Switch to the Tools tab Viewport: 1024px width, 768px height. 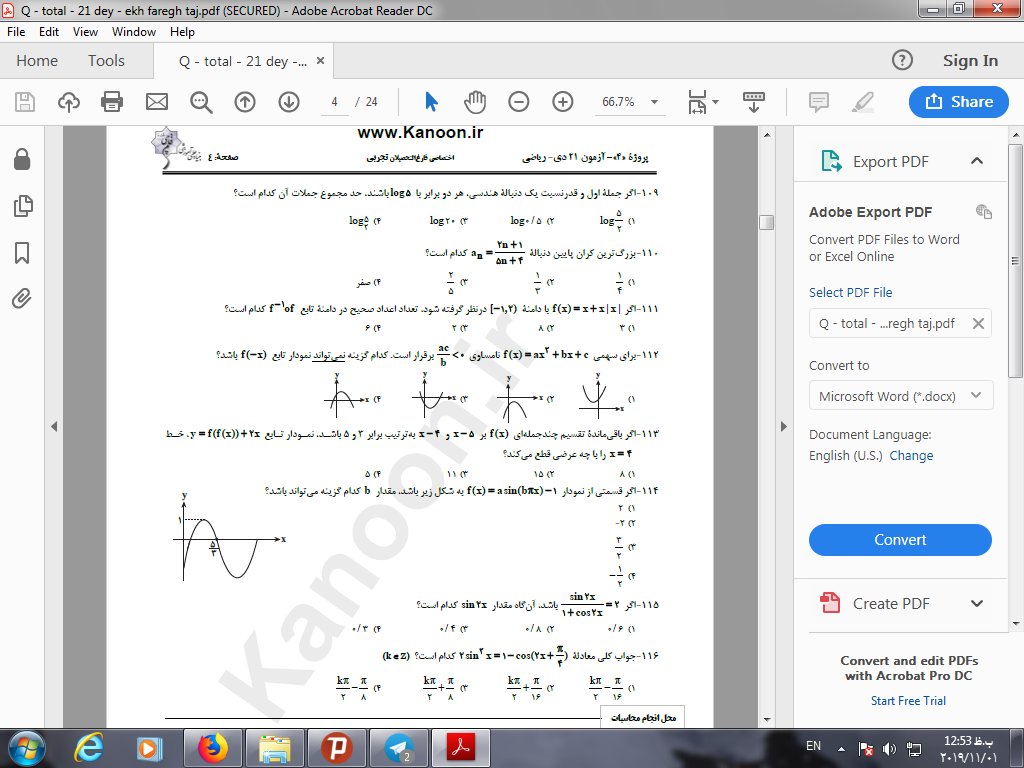(x=106, y=61)
